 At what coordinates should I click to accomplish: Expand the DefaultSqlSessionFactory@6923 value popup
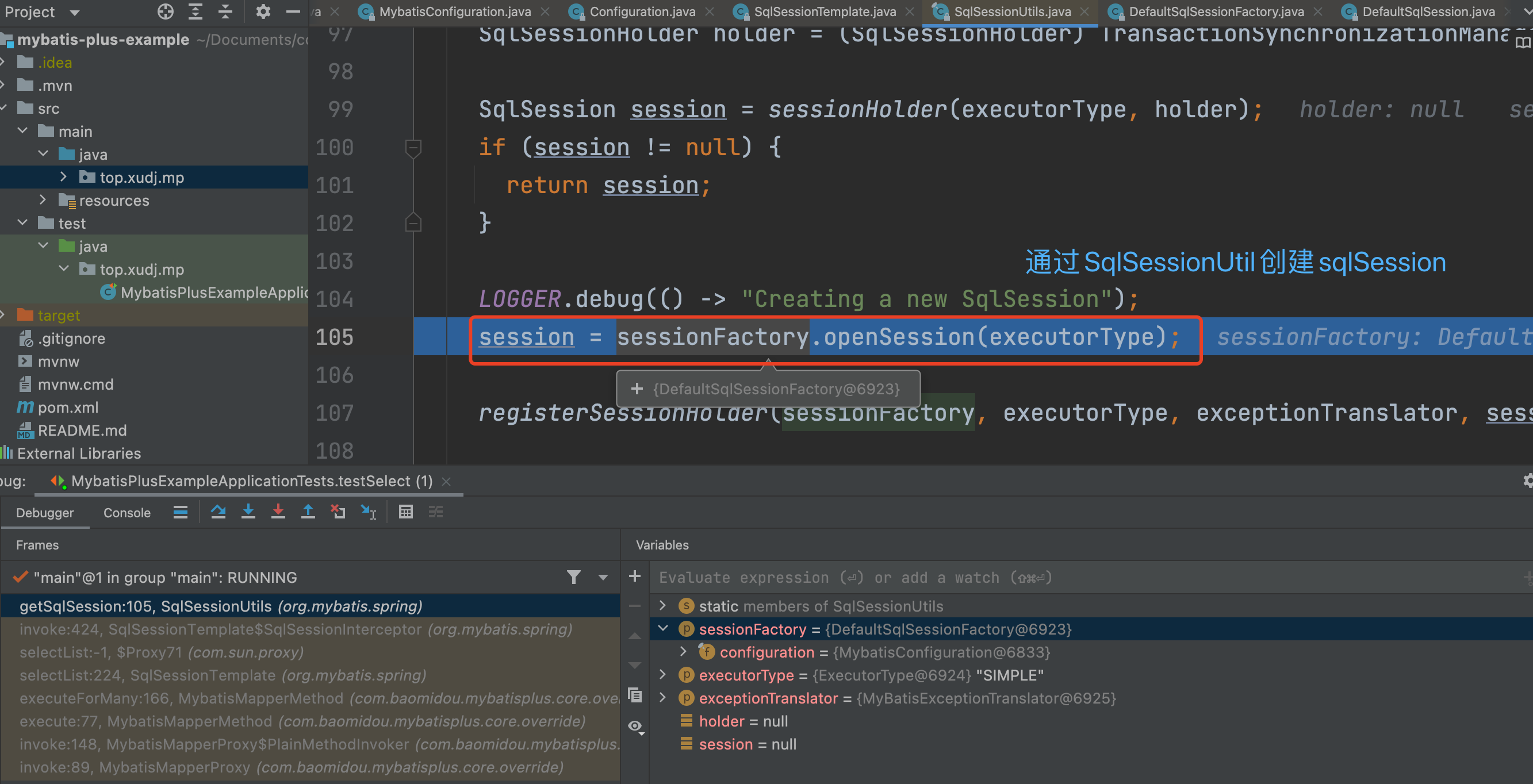click(637, 389)
